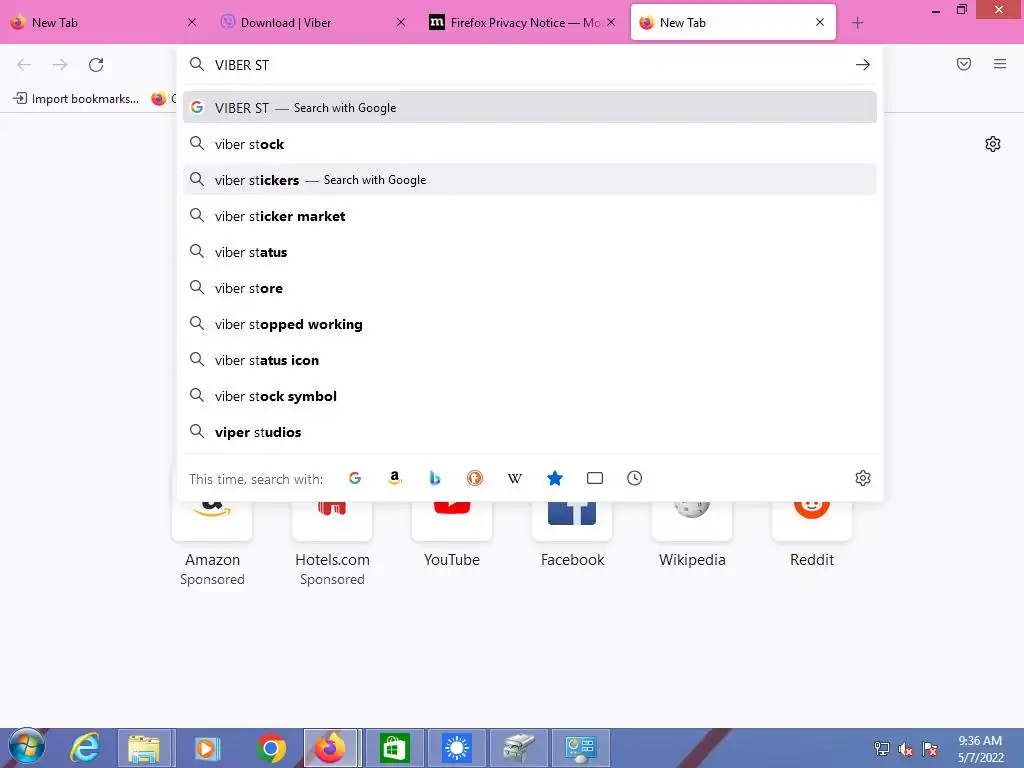The image size is (1024, 768).
Task: Open Windows Start menu
Action: [x=27, y=747]
